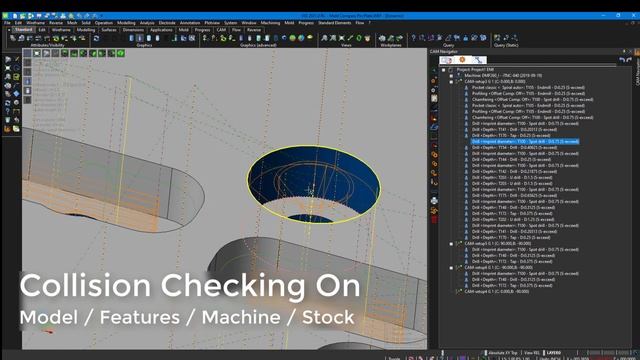The height and width of the screenshot is (360, 640).
Task: Click the first icon in Workplanes group
Action: [382, 38]
